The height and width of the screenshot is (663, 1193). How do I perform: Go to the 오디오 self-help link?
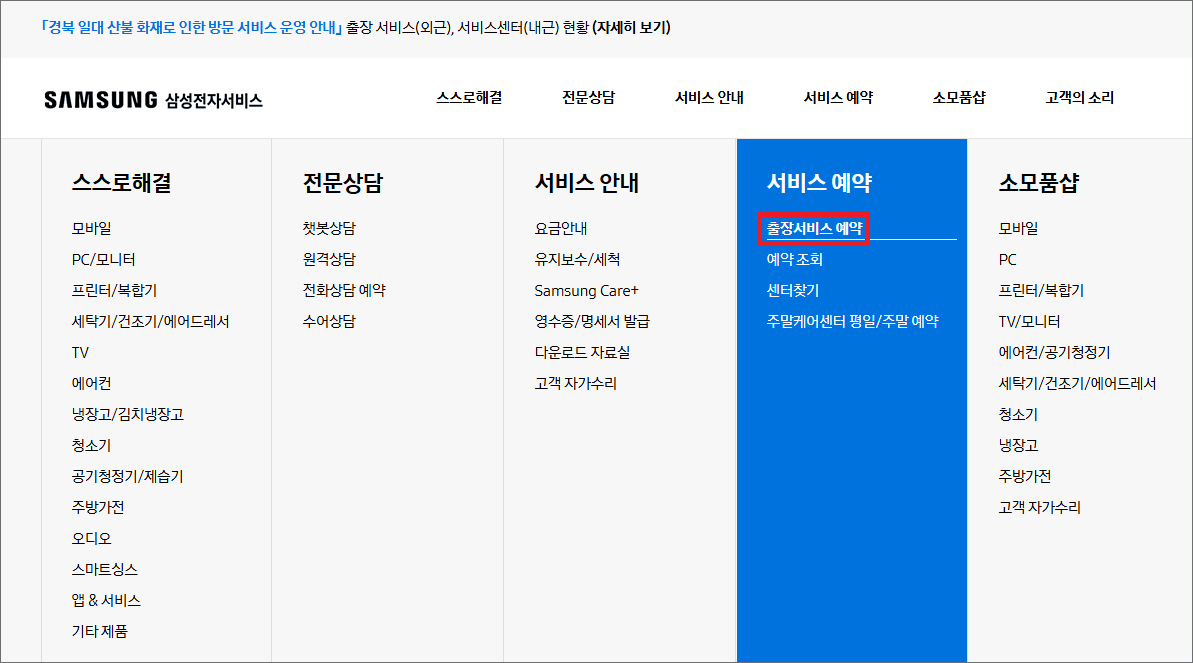(x=91, y=538)
